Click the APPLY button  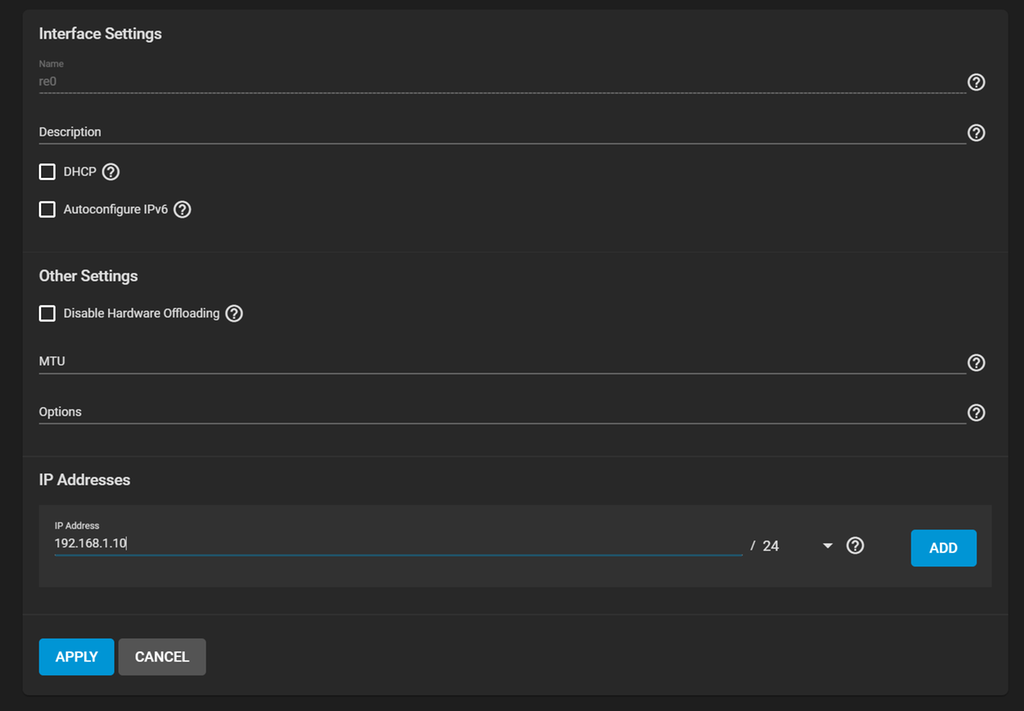[x=76, y=657]
